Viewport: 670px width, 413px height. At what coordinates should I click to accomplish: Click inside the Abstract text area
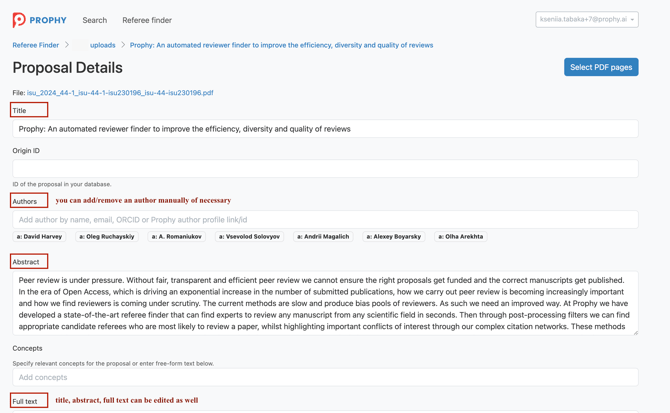click(325, 303)
